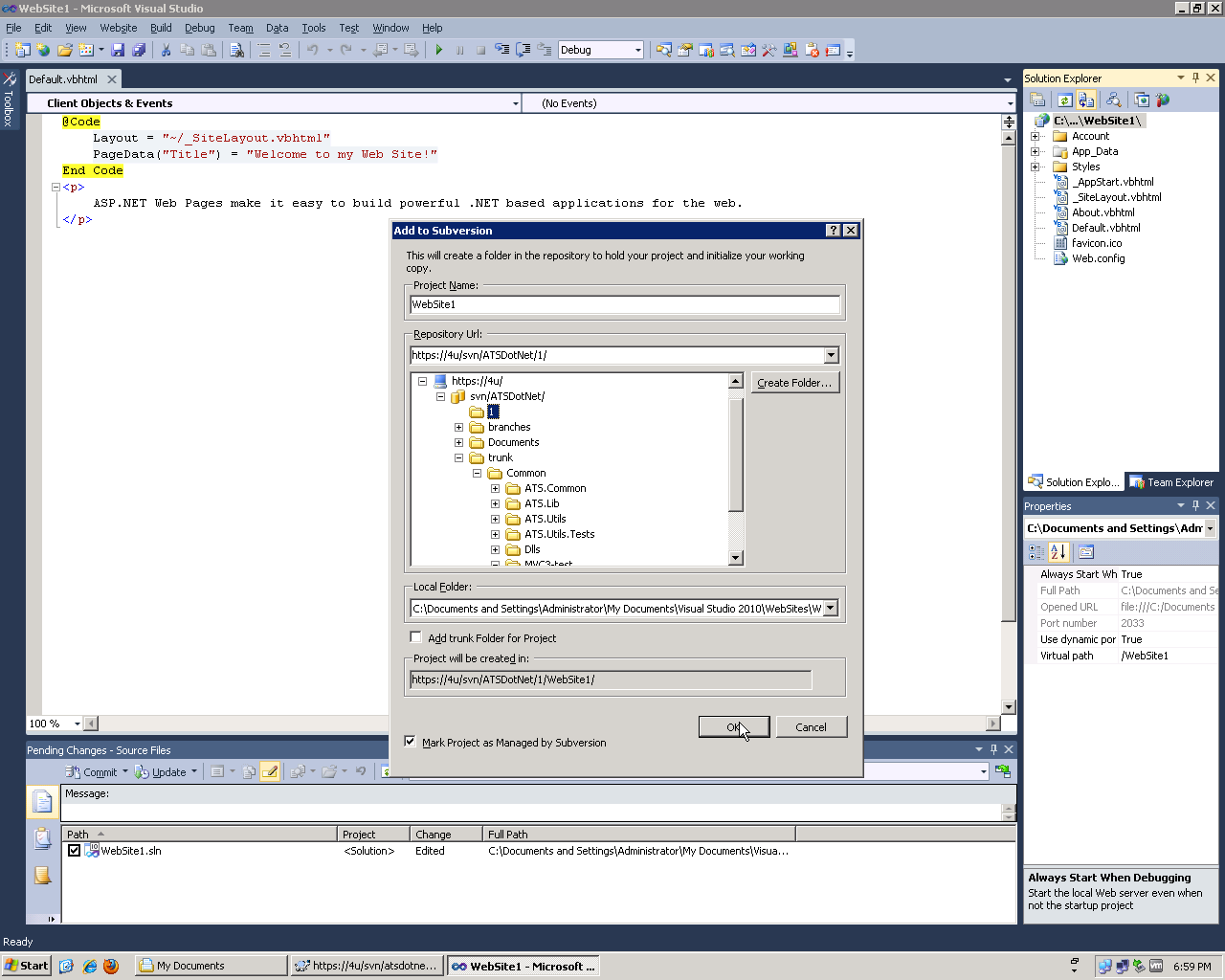Switch to the Team Explorer tab
Screen dimensions: 1225x980
(x=1171, y=482)
